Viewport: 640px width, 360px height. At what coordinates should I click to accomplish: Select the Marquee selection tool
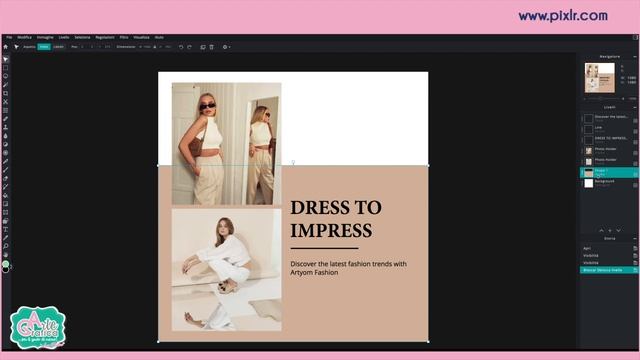[5, 68]
